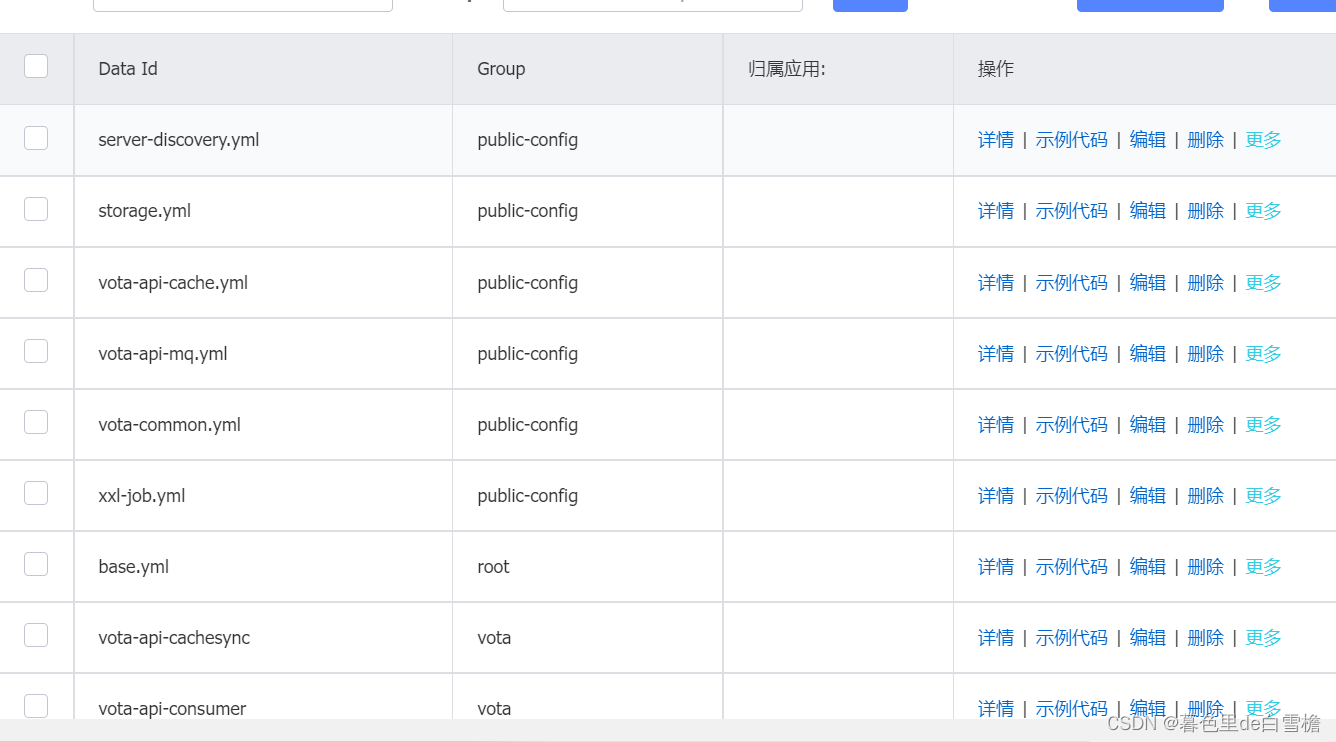Expand 更多 for vota-api-cachesync
Image resolution: width=1336 pixels, height=742 pixels.
[1263, 638]
